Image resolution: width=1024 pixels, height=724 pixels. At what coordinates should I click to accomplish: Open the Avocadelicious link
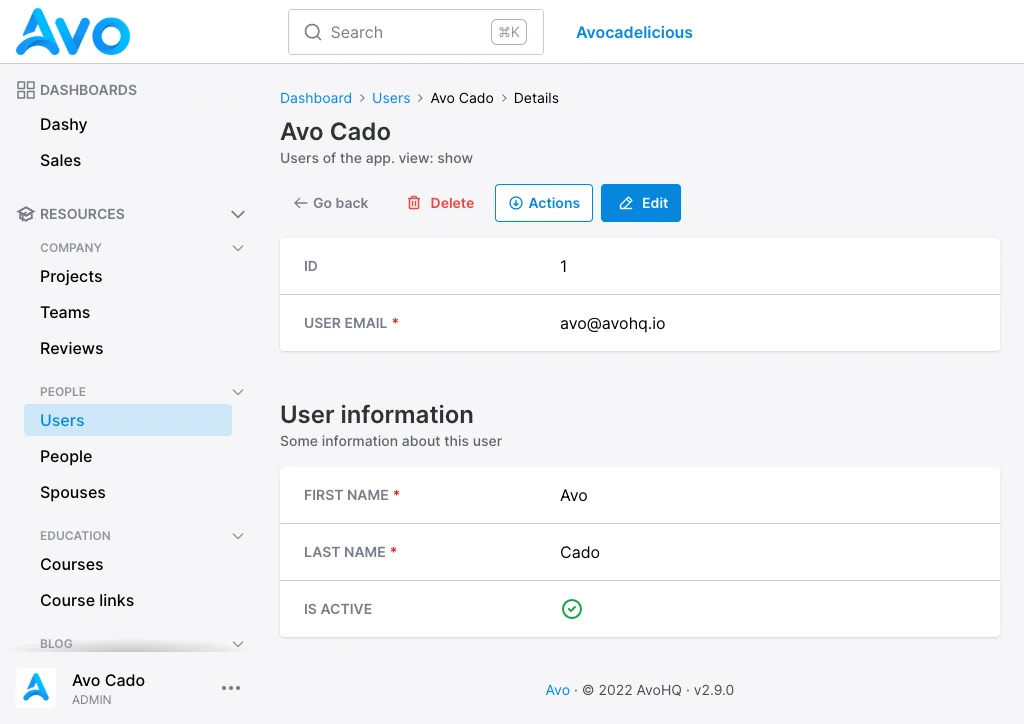coord(634,32)
